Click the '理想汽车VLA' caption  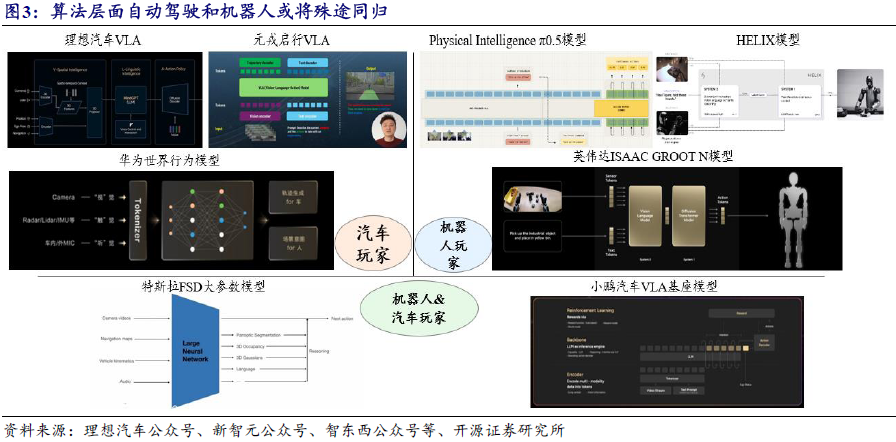[102, 40]
